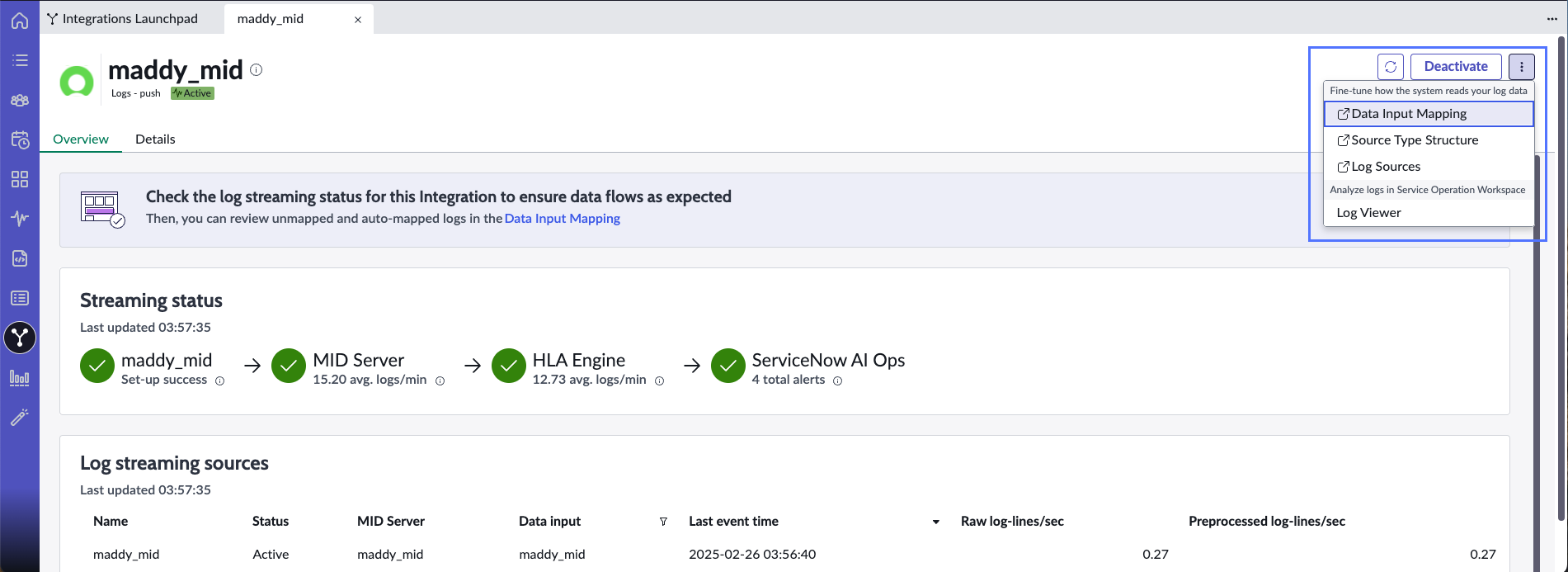
Task: Open the calendar clock sidebar icon
Action: [x=20, y=139]
